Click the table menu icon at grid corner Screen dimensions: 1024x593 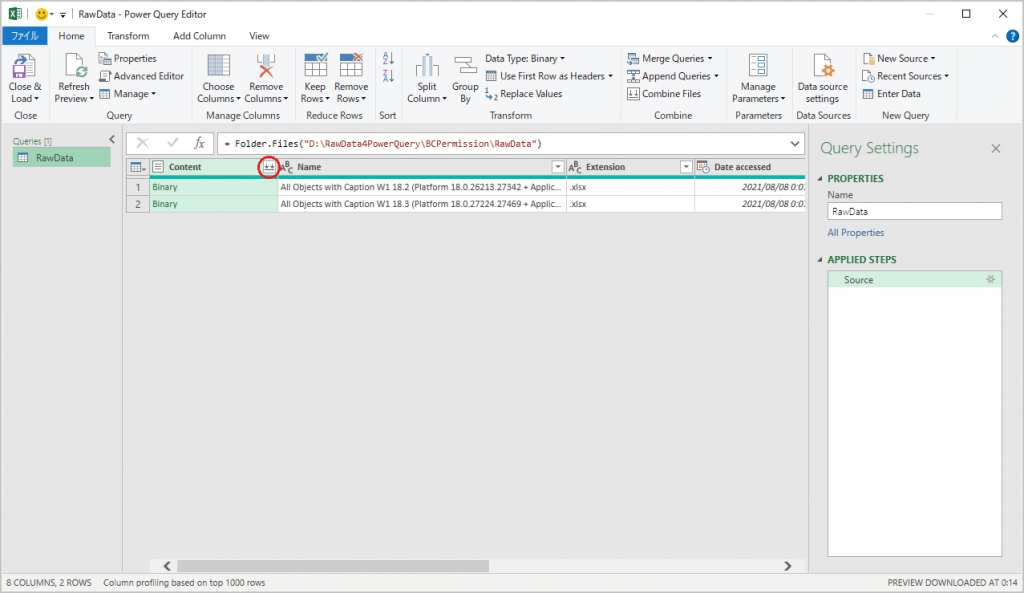(138, 167)
